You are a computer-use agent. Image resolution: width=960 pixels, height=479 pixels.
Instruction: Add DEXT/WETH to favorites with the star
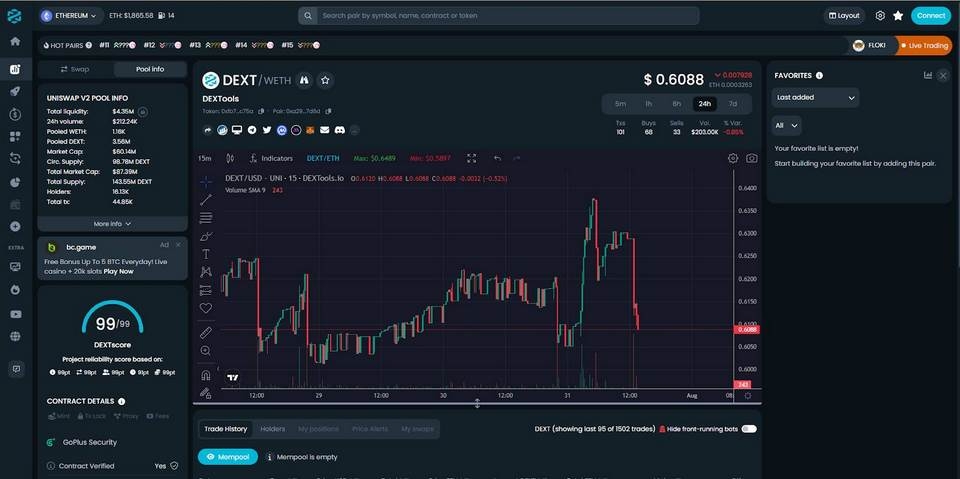coord(326,80)
